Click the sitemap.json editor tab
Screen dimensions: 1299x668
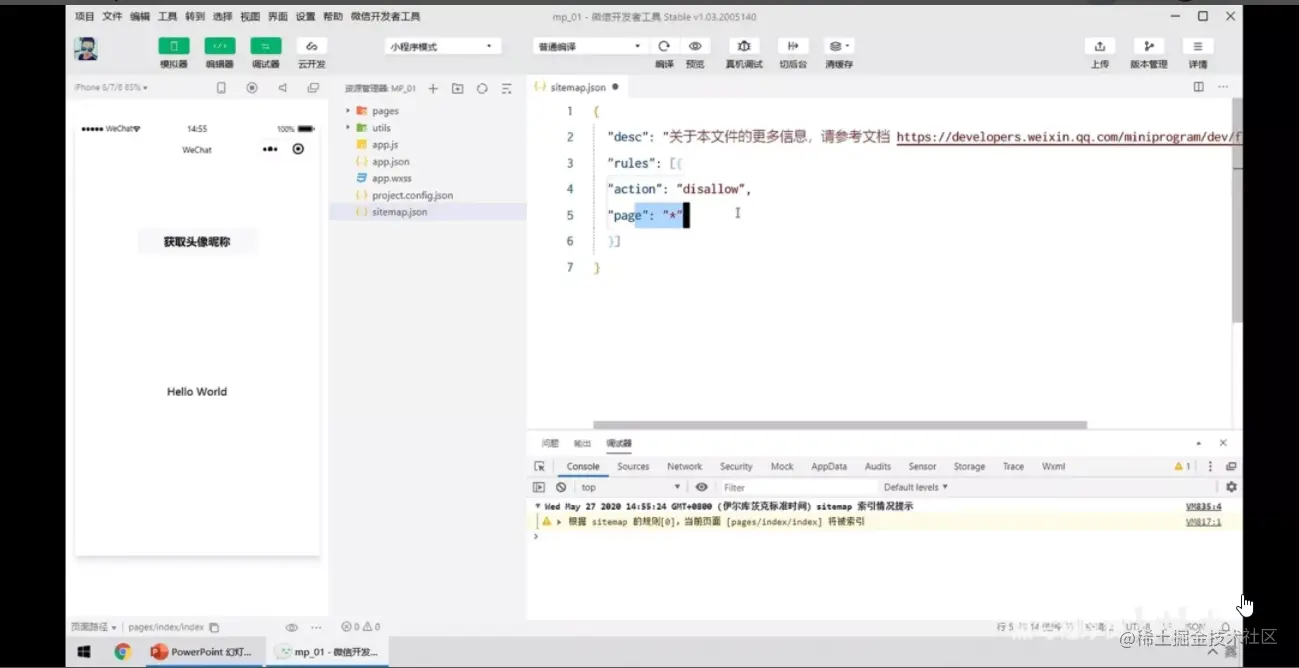click(577, 87)
